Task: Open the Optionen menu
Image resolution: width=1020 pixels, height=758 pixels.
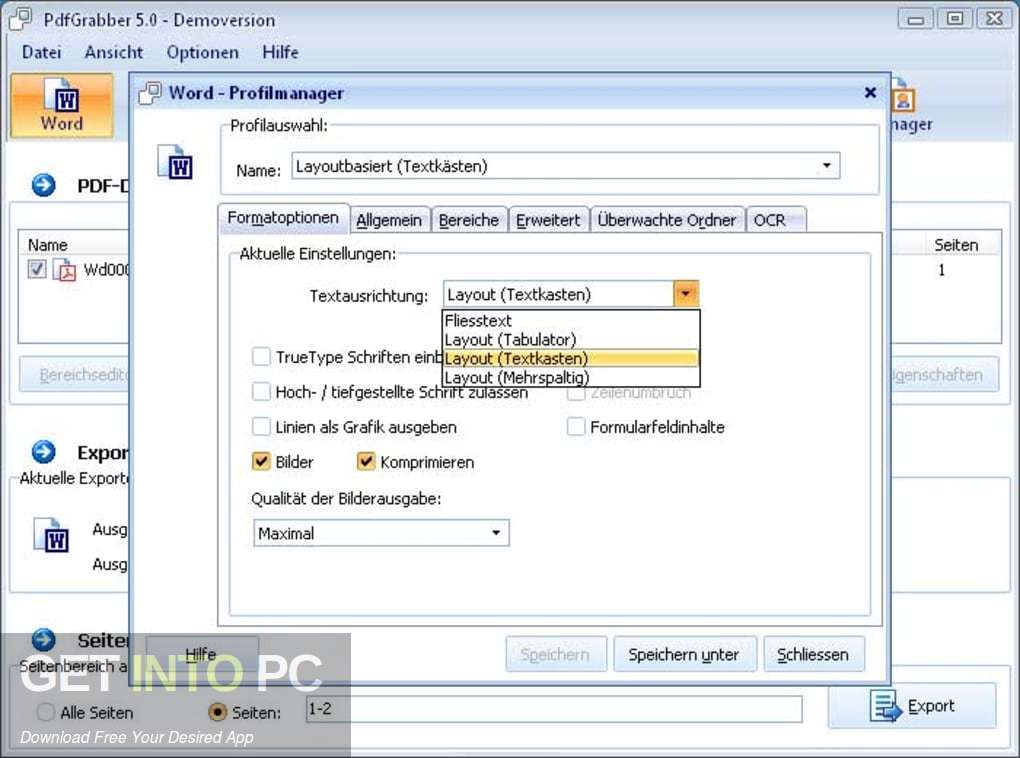Action: pyautogui.click(x=202, y=52)
